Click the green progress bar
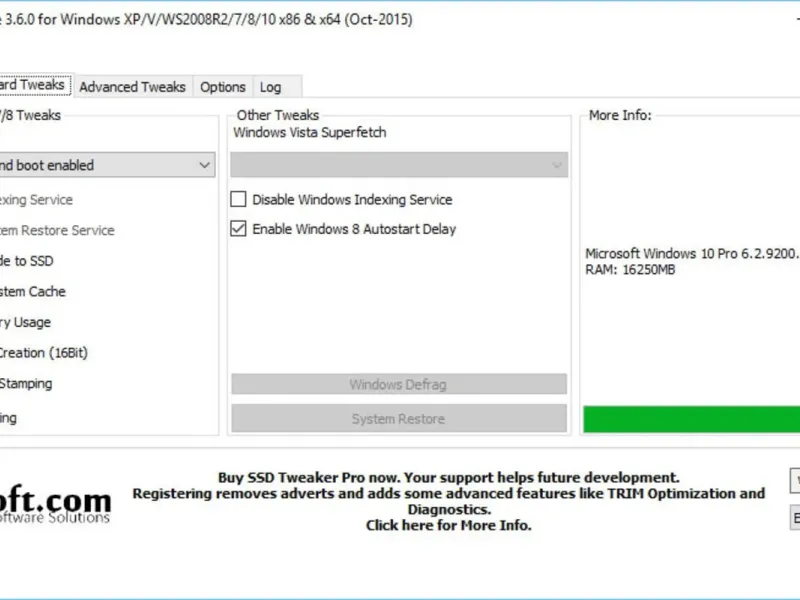This screenshot has width=800, height=600. (x=692, y=419)
